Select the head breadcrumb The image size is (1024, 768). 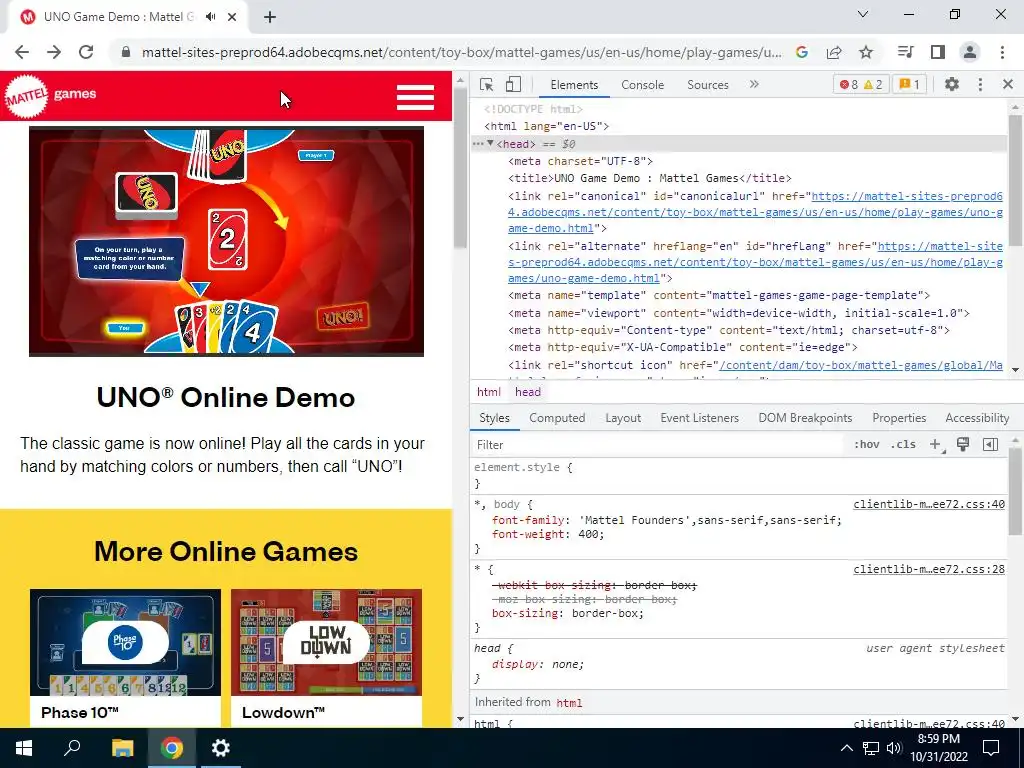[528, 392]
